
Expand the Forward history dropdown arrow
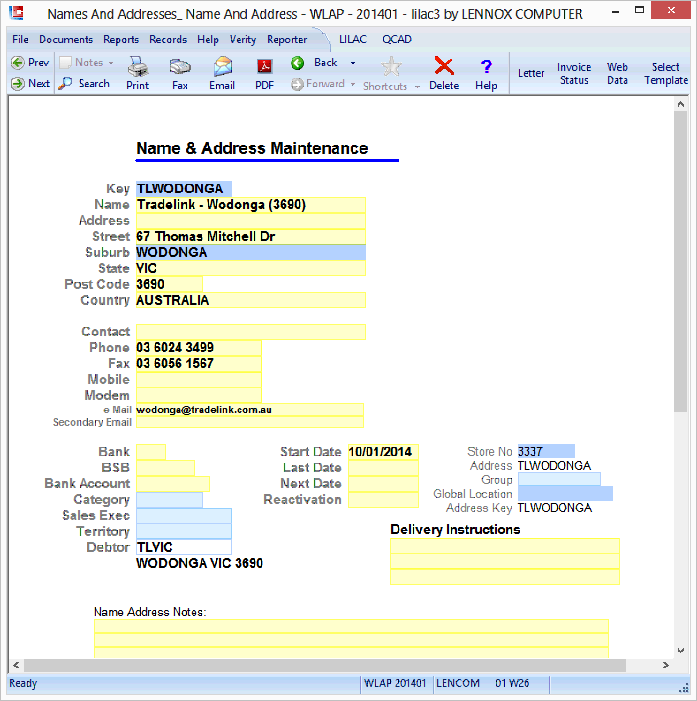pyautogui.click(x=353, y=84)
